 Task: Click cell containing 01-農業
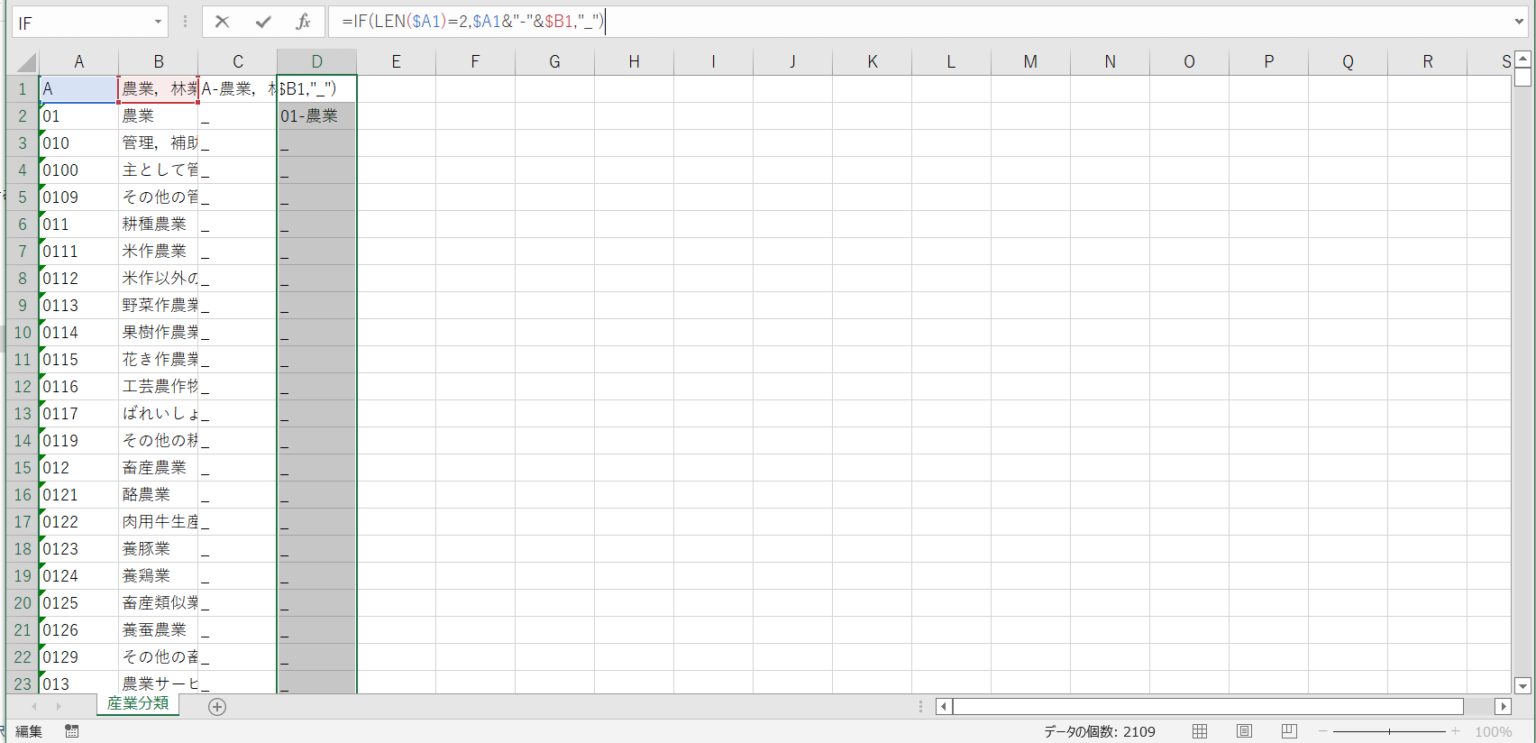(x=317, y=116)
